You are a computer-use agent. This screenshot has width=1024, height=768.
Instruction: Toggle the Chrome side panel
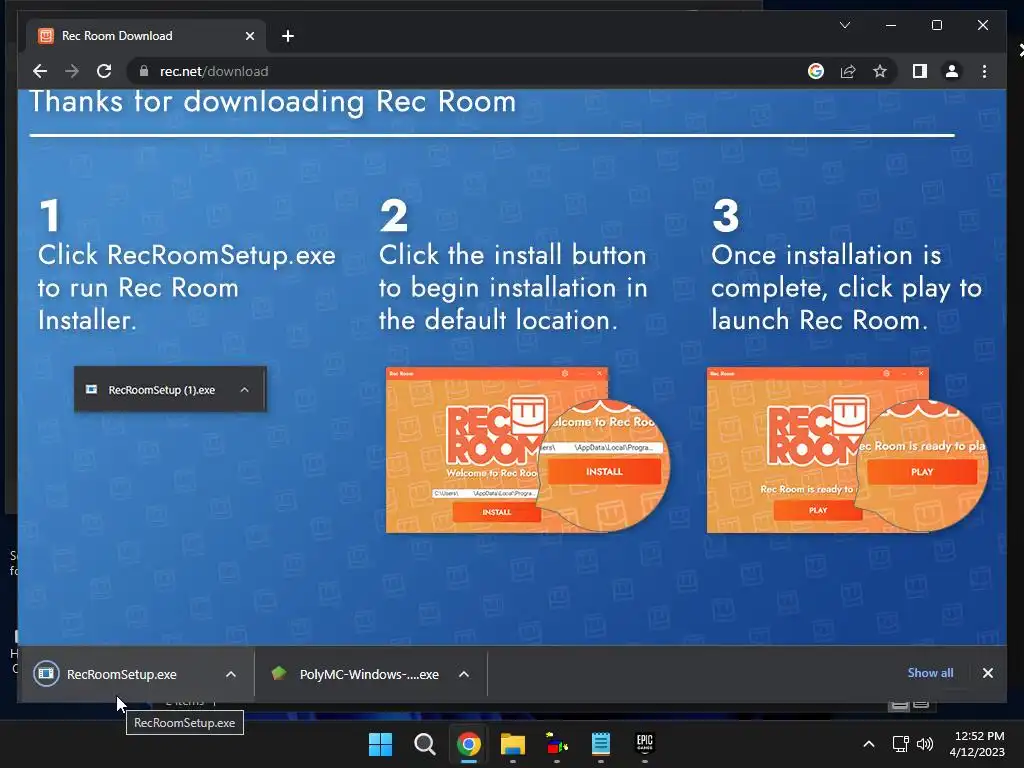click(920, 71)
